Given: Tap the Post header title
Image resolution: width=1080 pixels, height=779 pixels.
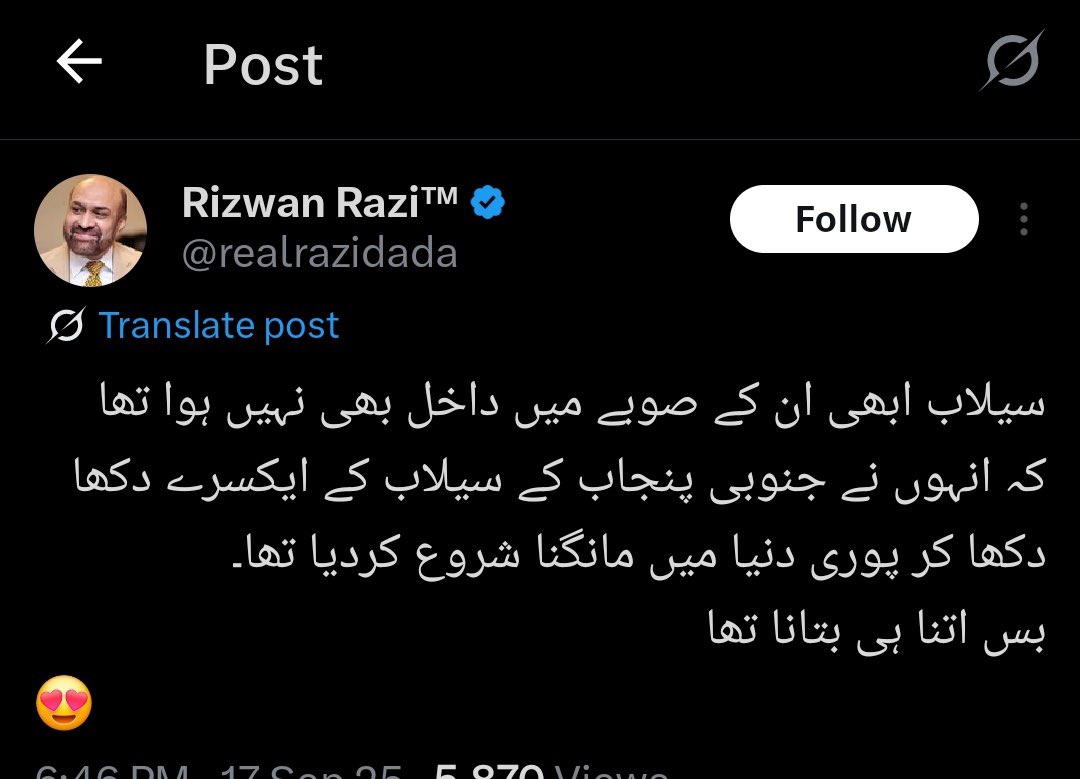Looking at the screenshot, I should coord(263,65).
